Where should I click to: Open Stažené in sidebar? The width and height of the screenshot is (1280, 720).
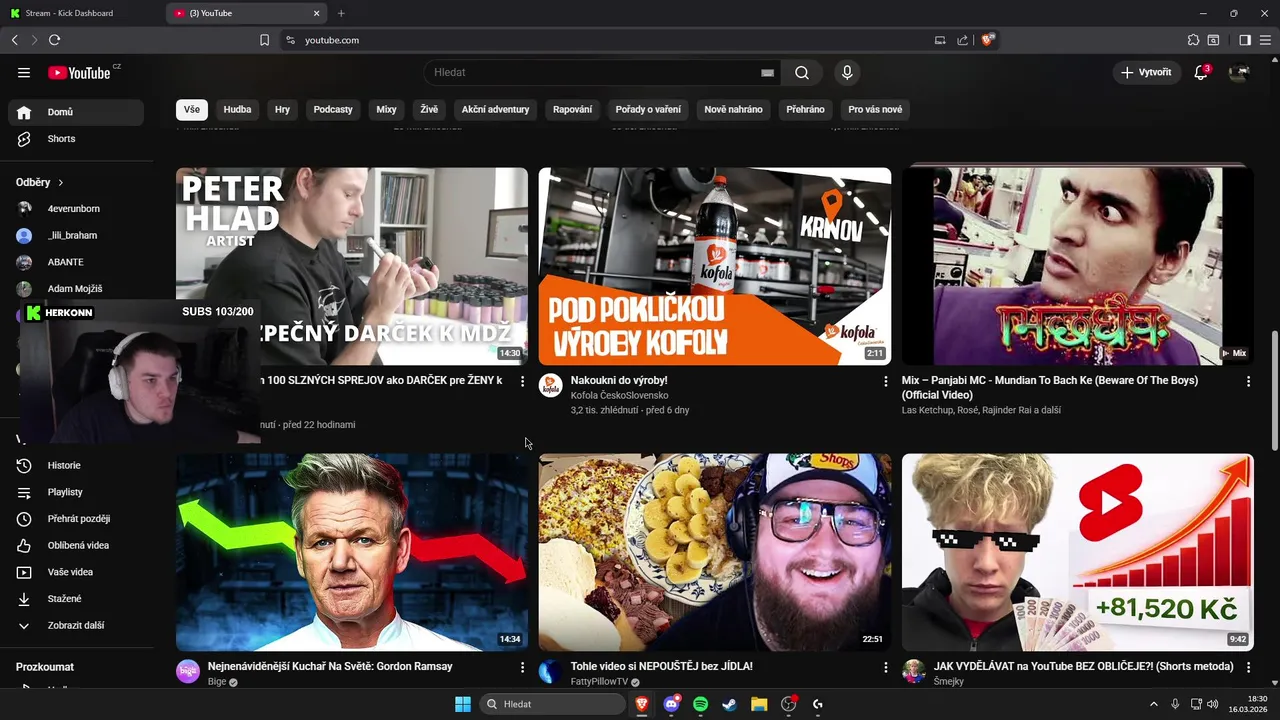(x=76, y=599)
